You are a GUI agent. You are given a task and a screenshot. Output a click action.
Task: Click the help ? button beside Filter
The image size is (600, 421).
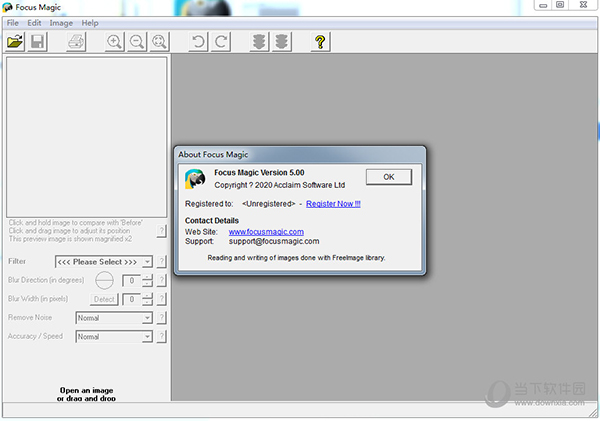coord(161,262)
